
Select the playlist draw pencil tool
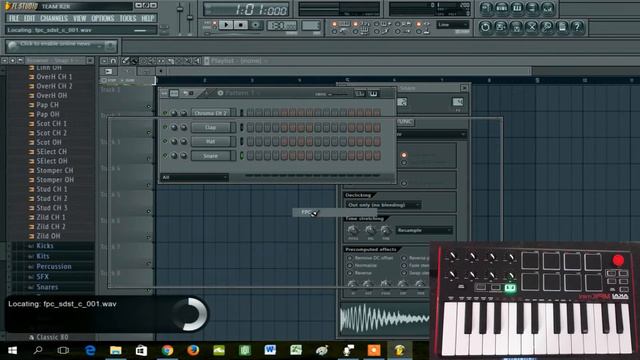pyautogui.click(x=125, y=61)
